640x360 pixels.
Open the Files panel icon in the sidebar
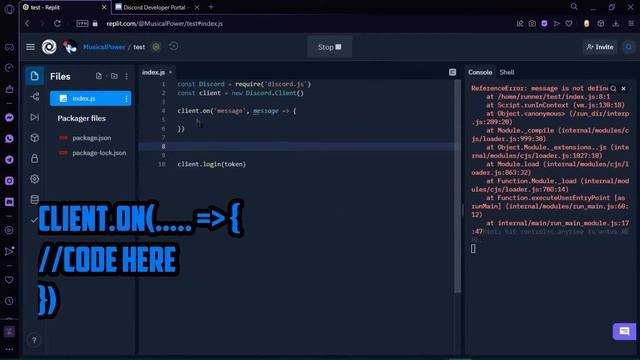pyautogui.click(x=35, y=76)
